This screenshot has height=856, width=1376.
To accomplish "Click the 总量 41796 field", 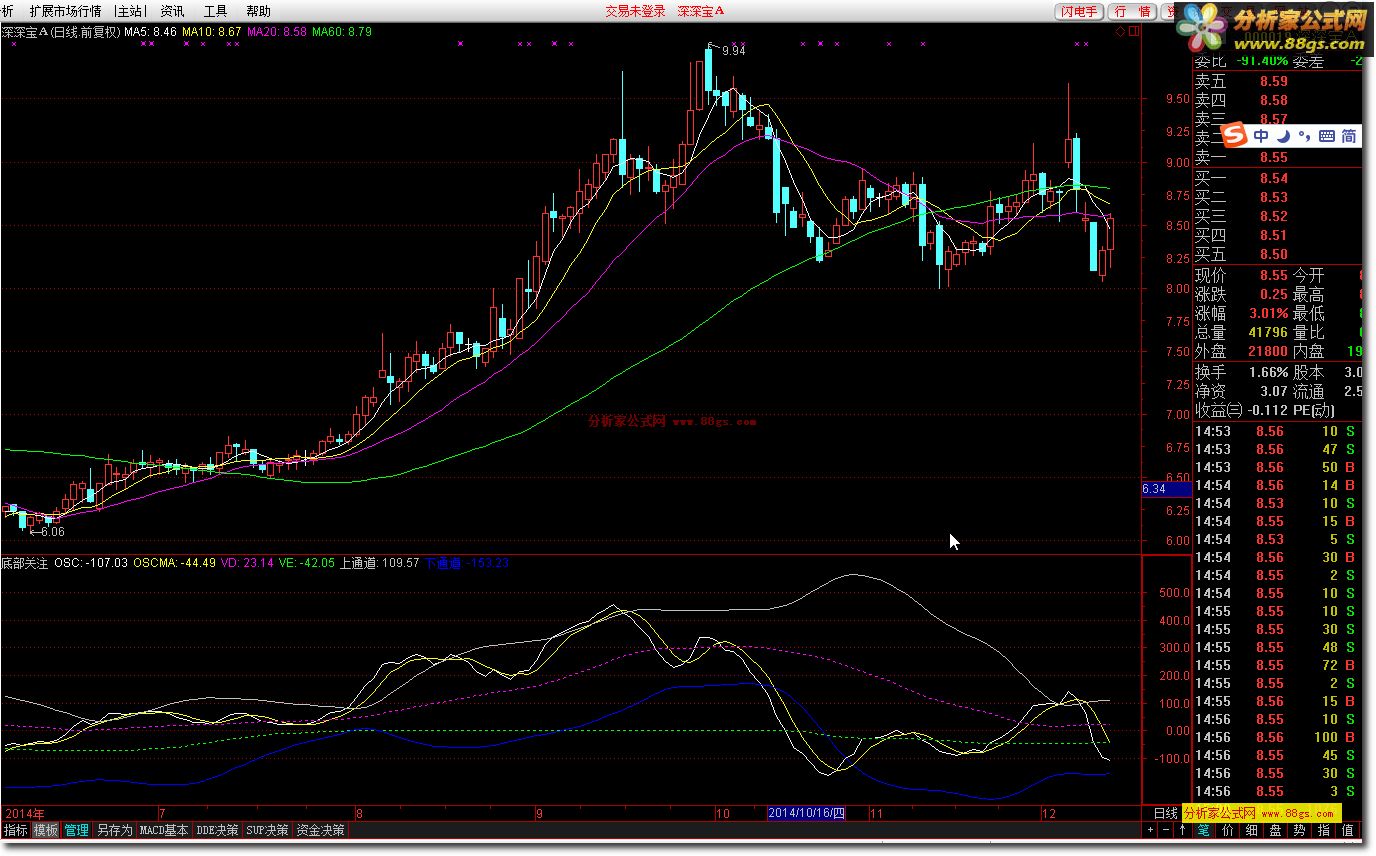I will coord(1242,332).
